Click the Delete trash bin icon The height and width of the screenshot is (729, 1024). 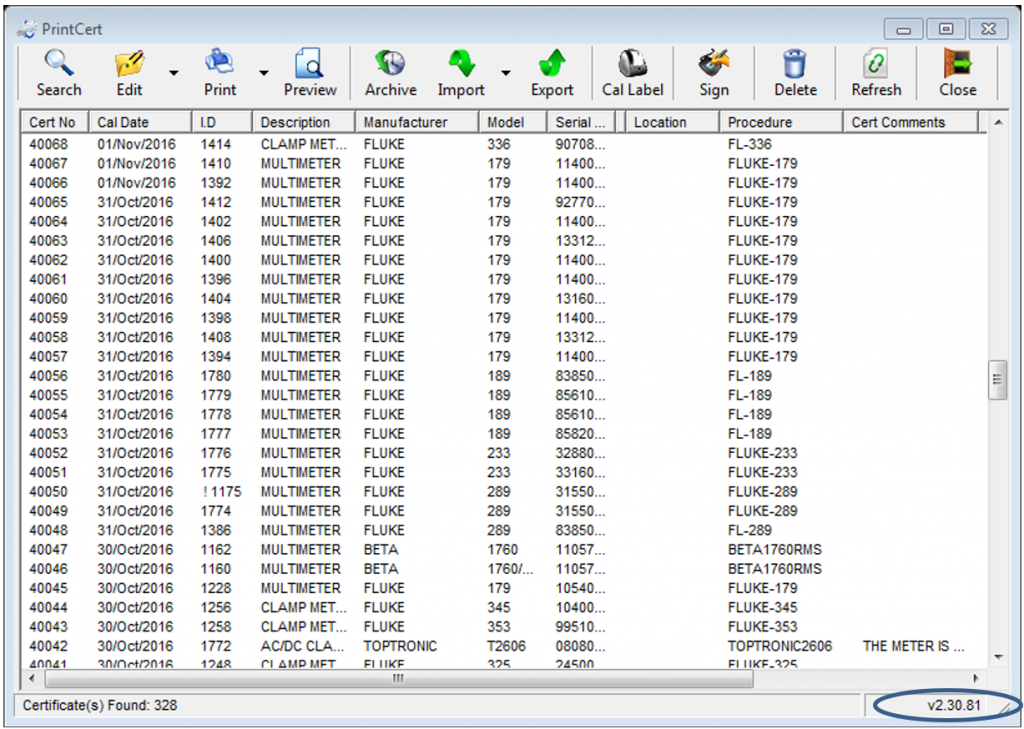click(x=795, y=65)
